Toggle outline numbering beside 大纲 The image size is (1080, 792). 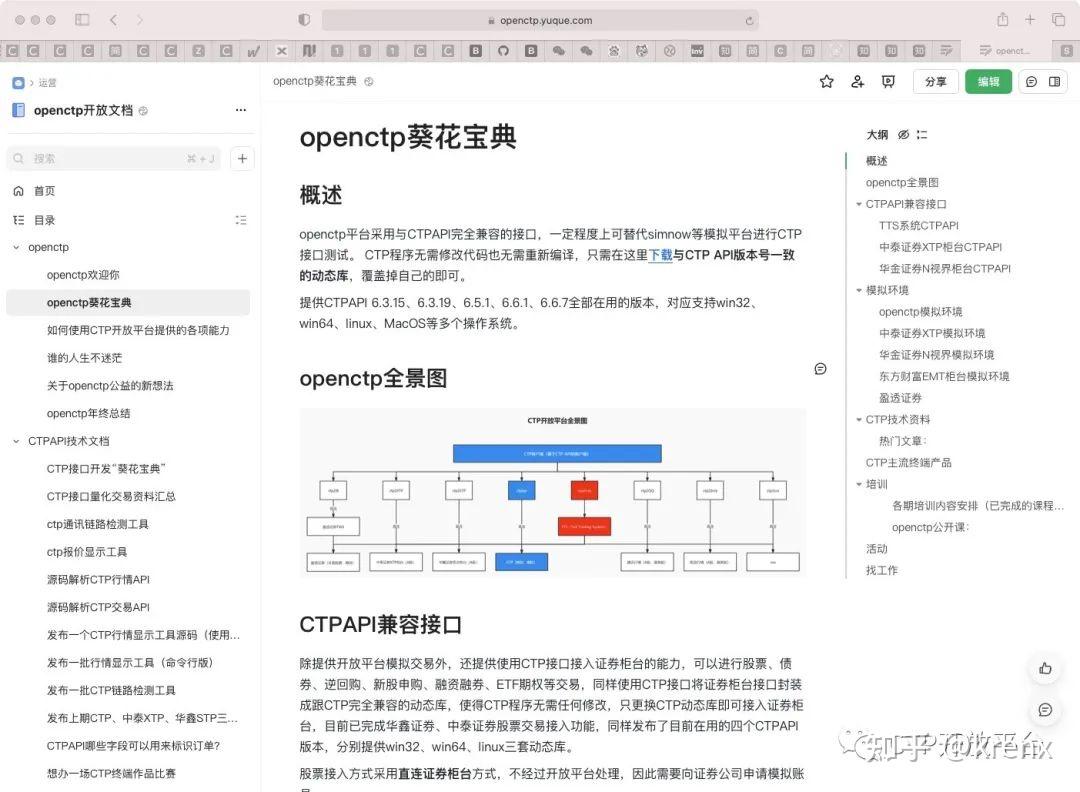(x=922, y=134)
